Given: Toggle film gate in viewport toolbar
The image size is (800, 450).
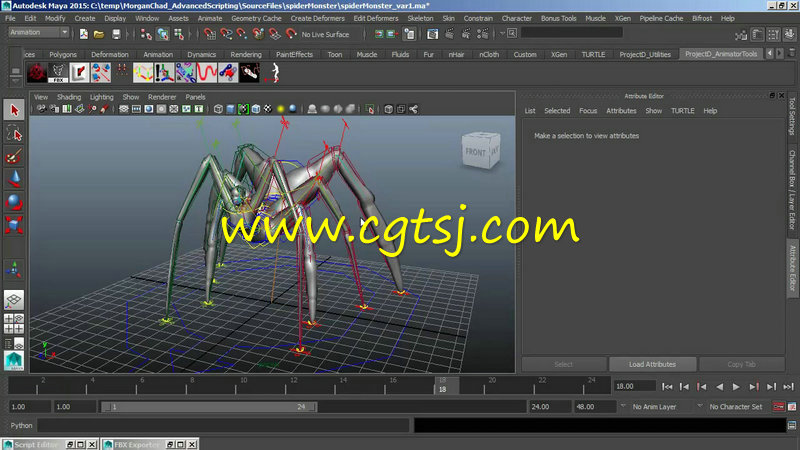Looking at the screenshot, I should point(136,109).
